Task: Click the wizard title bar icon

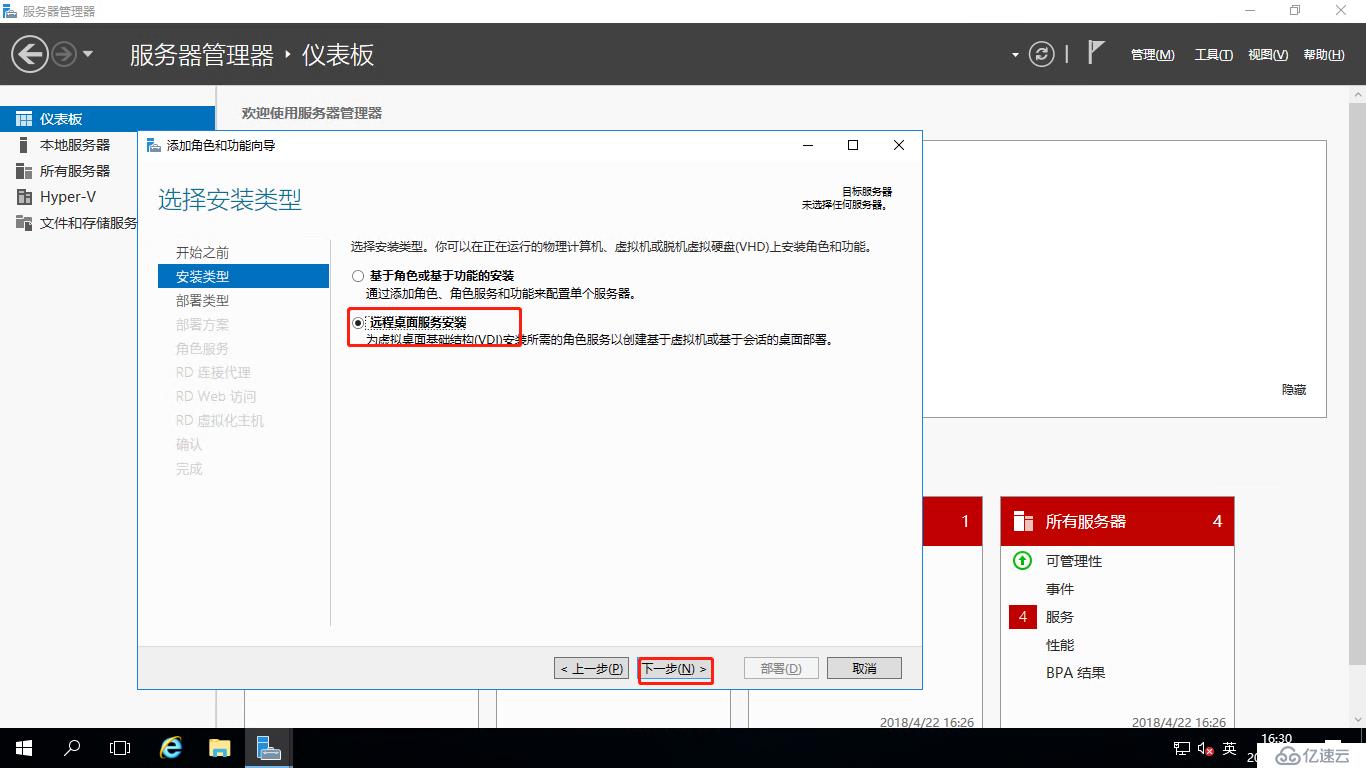Action: 154,145
